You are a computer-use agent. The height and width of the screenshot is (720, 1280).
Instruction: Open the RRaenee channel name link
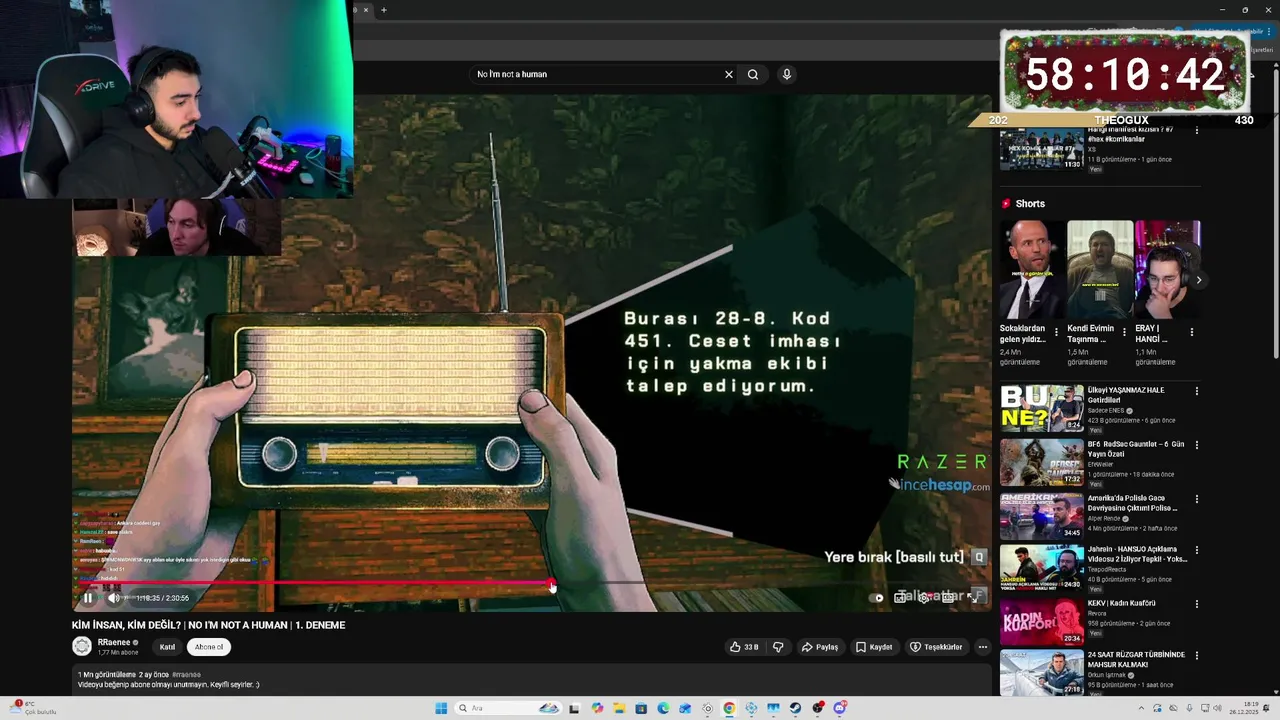[x=114, y=642]
